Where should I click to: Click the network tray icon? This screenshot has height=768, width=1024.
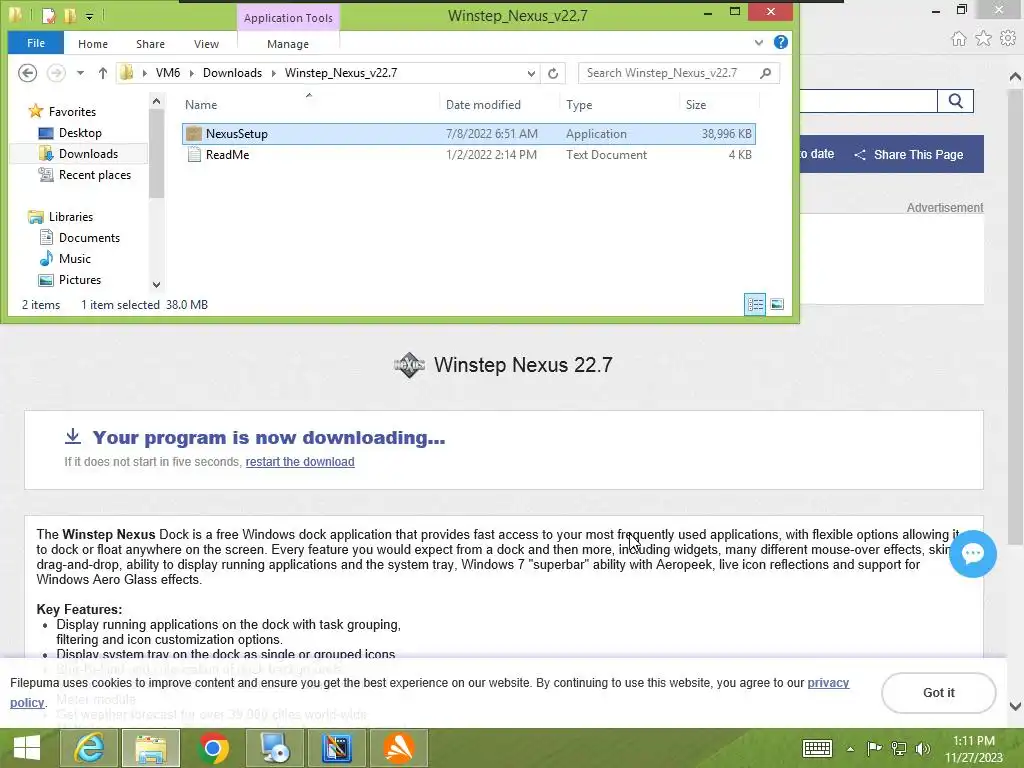pos(899,748)
